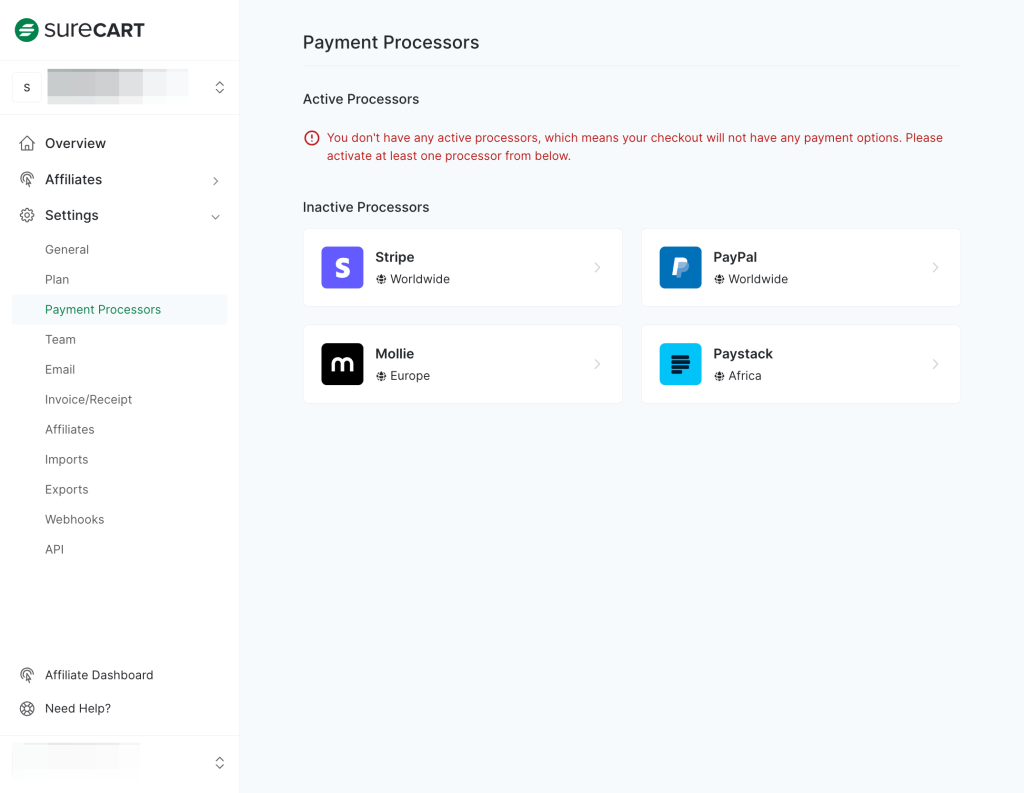Image resolution: width=1024 pixels, height=793 pixels.
Task: Click the Invoice/Receipt settings link
Action: point(88,399)
